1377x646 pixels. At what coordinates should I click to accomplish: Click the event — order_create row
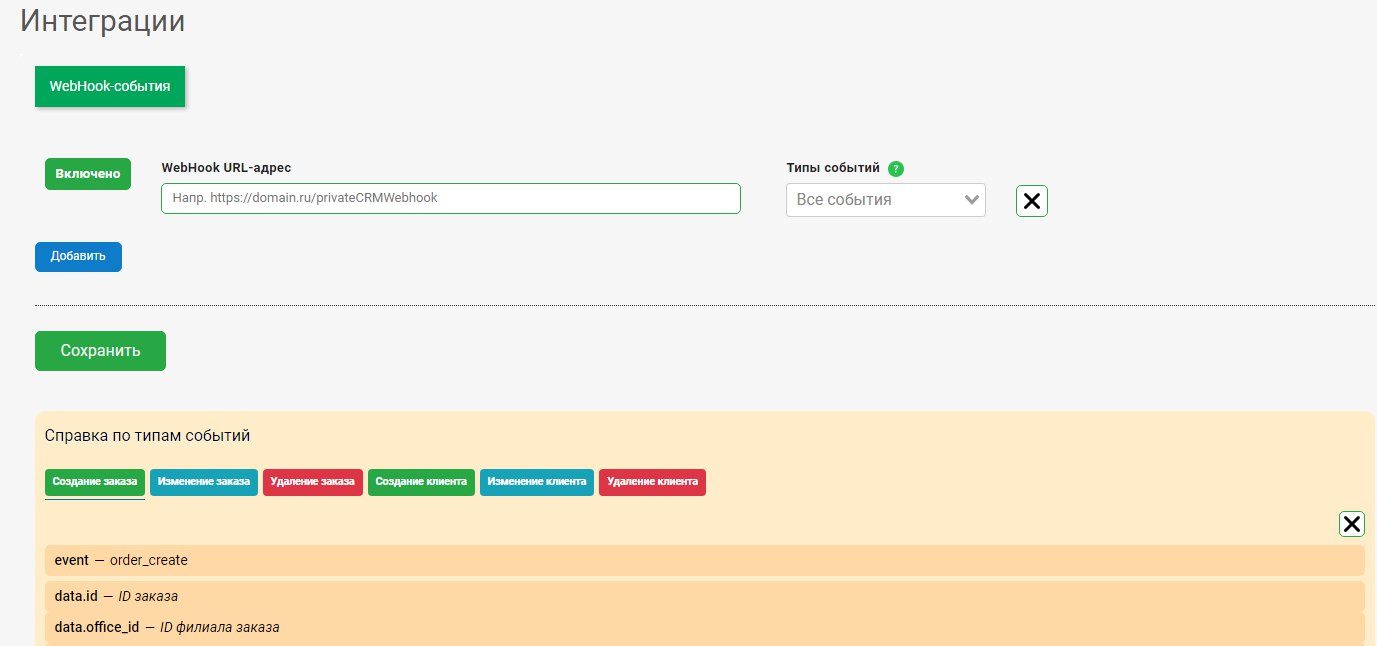(x=704, y=561)
